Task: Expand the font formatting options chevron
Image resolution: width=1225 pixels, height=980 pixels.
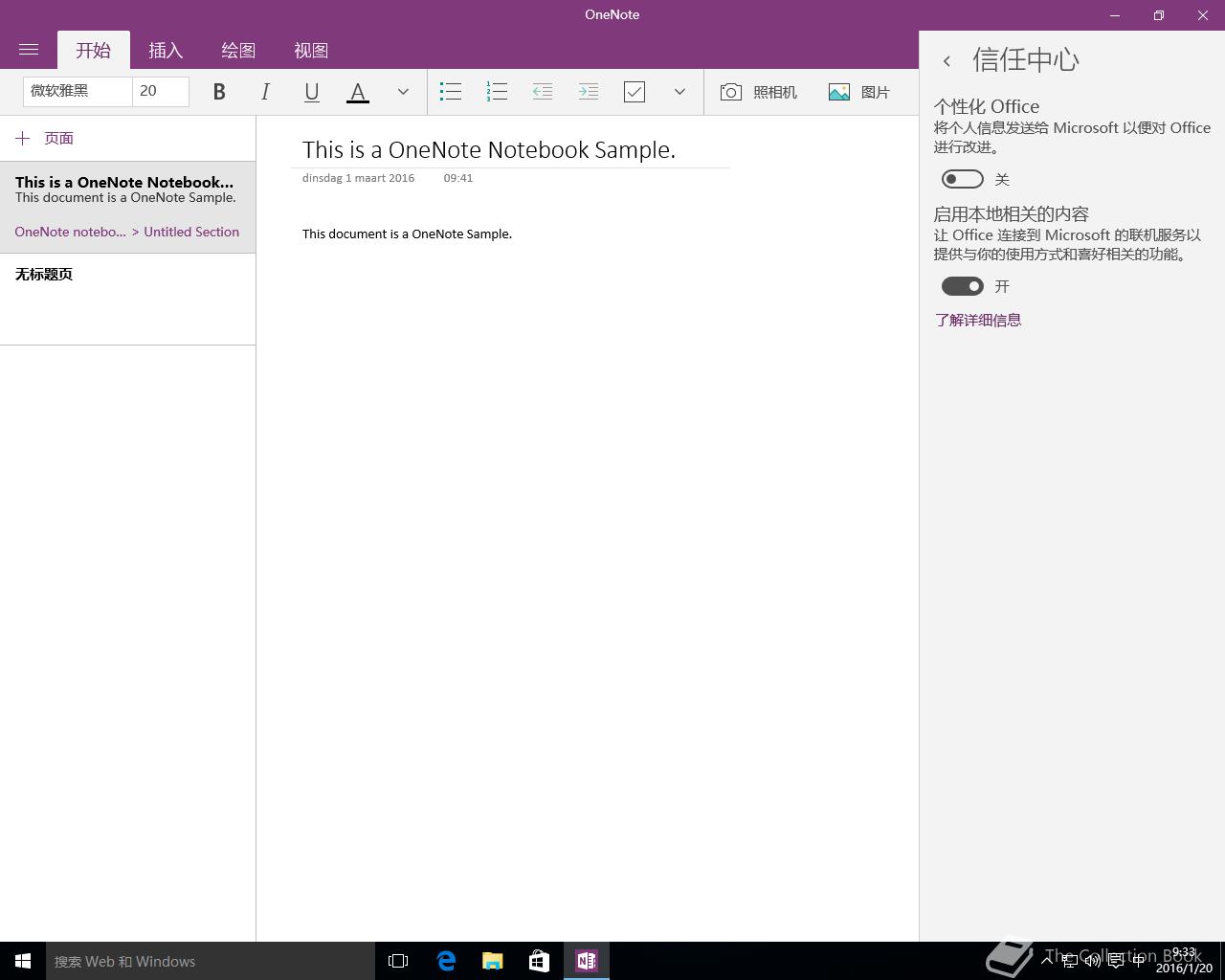Action: pos(403,92)
